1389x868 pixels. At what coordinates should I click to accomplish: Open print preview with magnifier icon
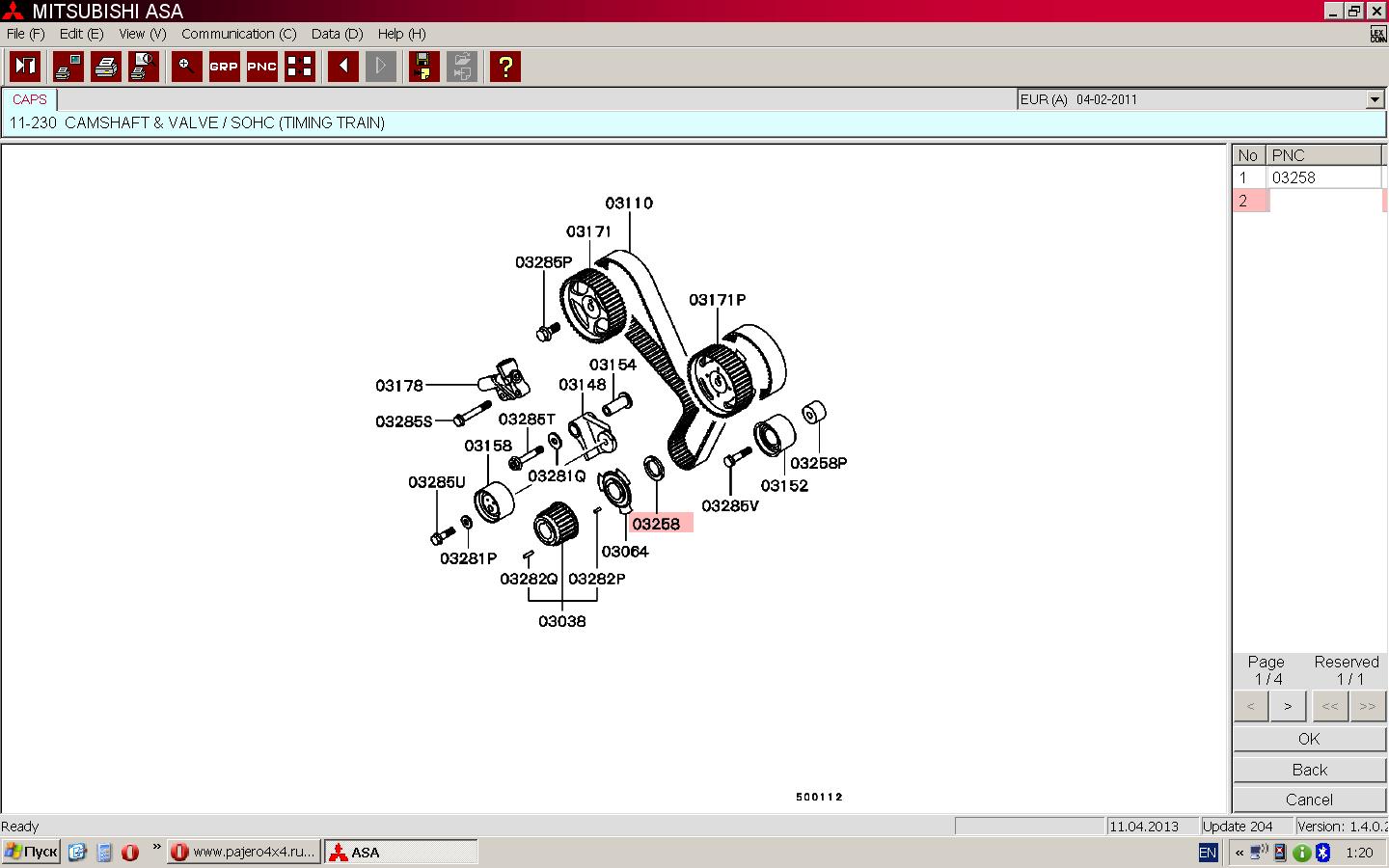(144, 67)
